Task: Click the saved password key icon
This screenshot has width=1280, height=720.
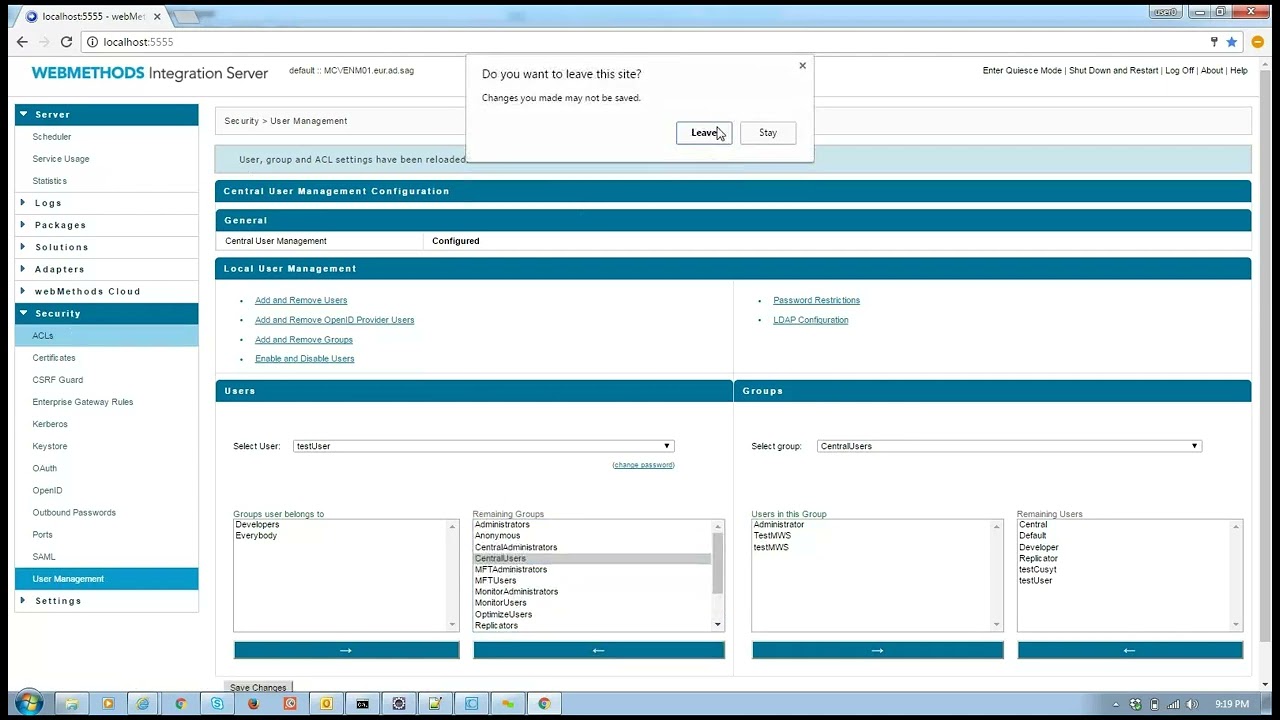Action: [1214, 42]
